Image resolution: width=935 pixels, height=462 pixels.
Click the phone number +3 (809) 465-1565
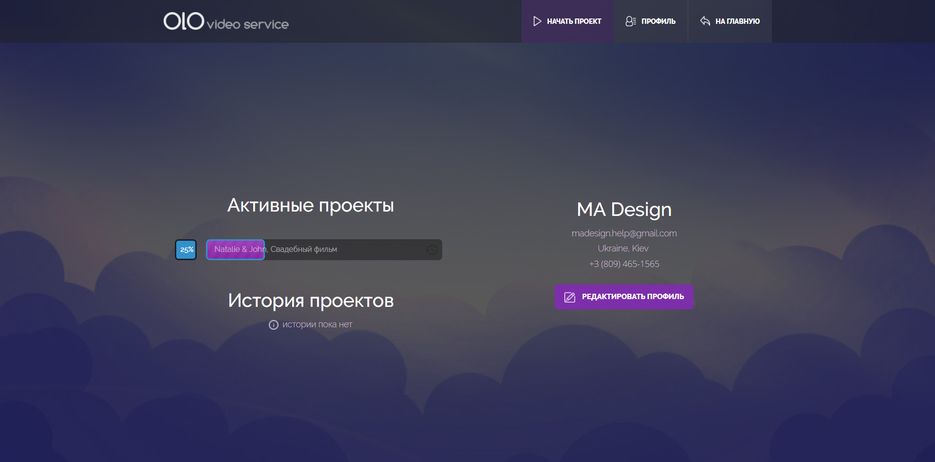624,263
